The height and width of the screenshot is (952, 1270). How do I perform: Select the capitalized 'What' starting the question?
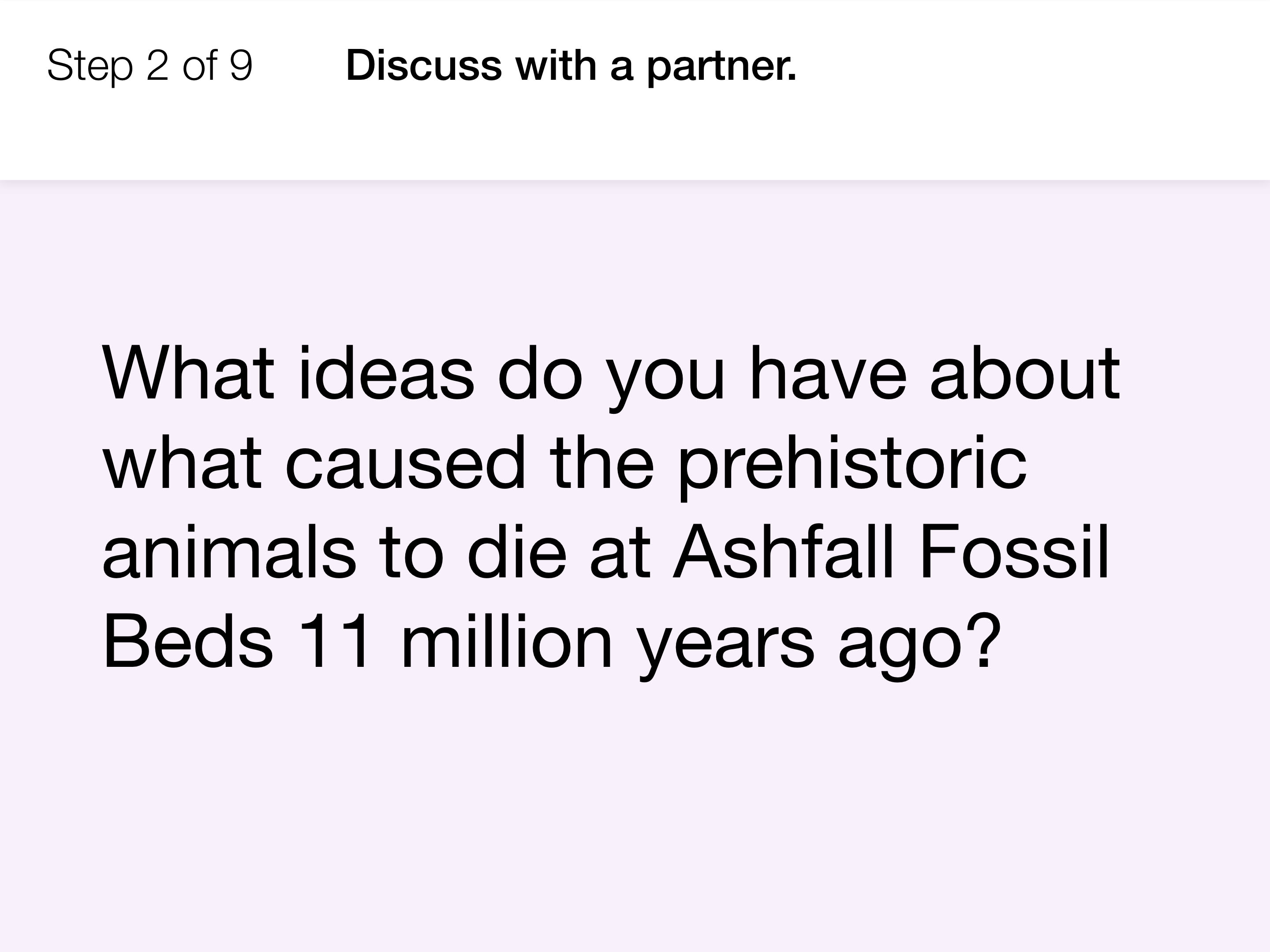point(188,372)
